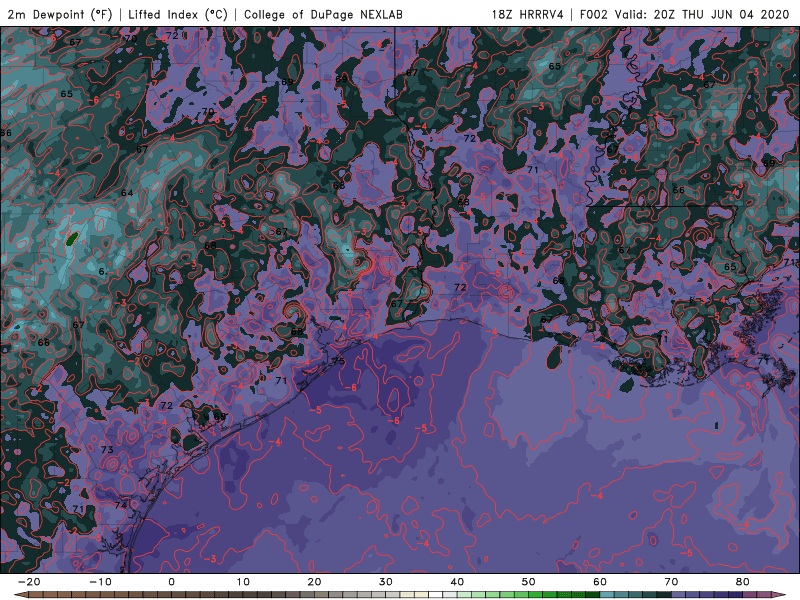Click the 64 dewpoint value on the map
800x600 pixels.
coord(127,193)
